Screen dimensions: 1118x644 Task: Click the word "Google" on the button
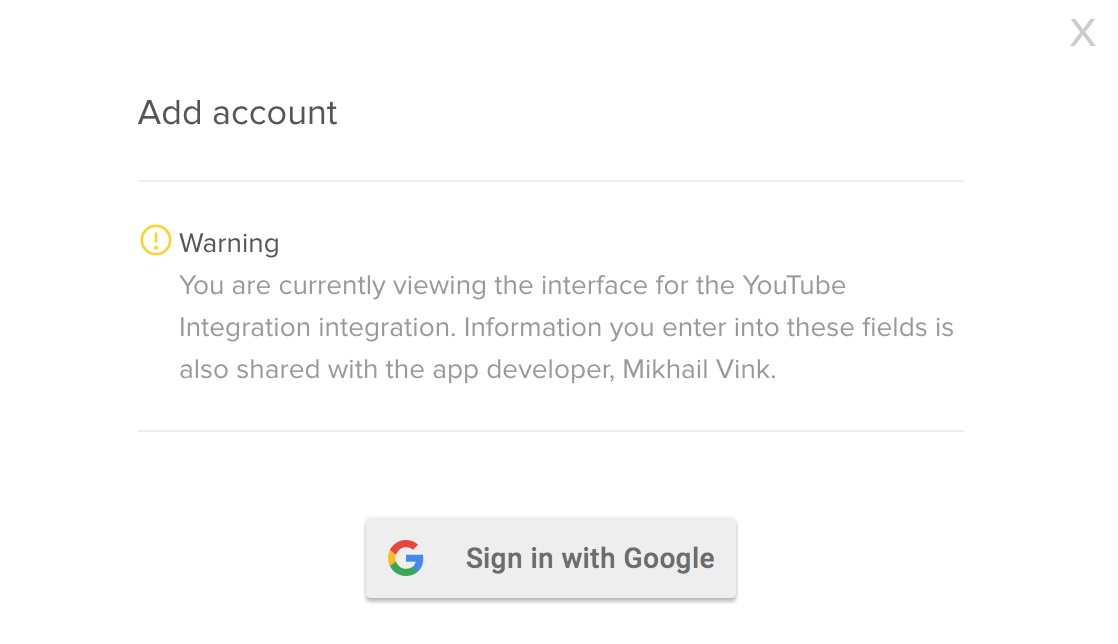coord(669,558)
